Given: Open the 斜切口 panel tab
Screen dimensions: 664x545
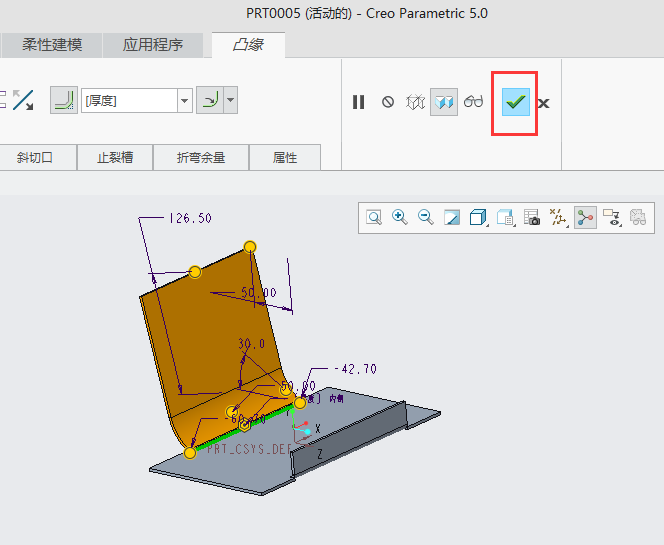Looking at the screenshot, I should point(34,157).
